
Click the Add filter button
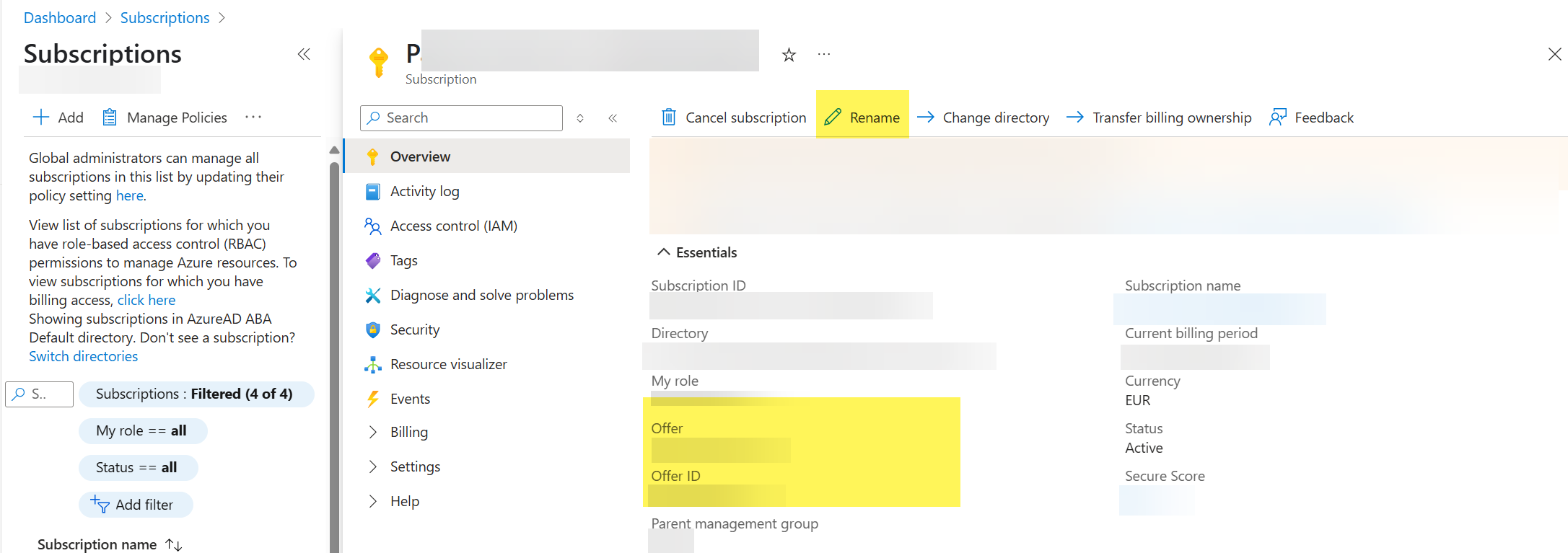point(136,504)
